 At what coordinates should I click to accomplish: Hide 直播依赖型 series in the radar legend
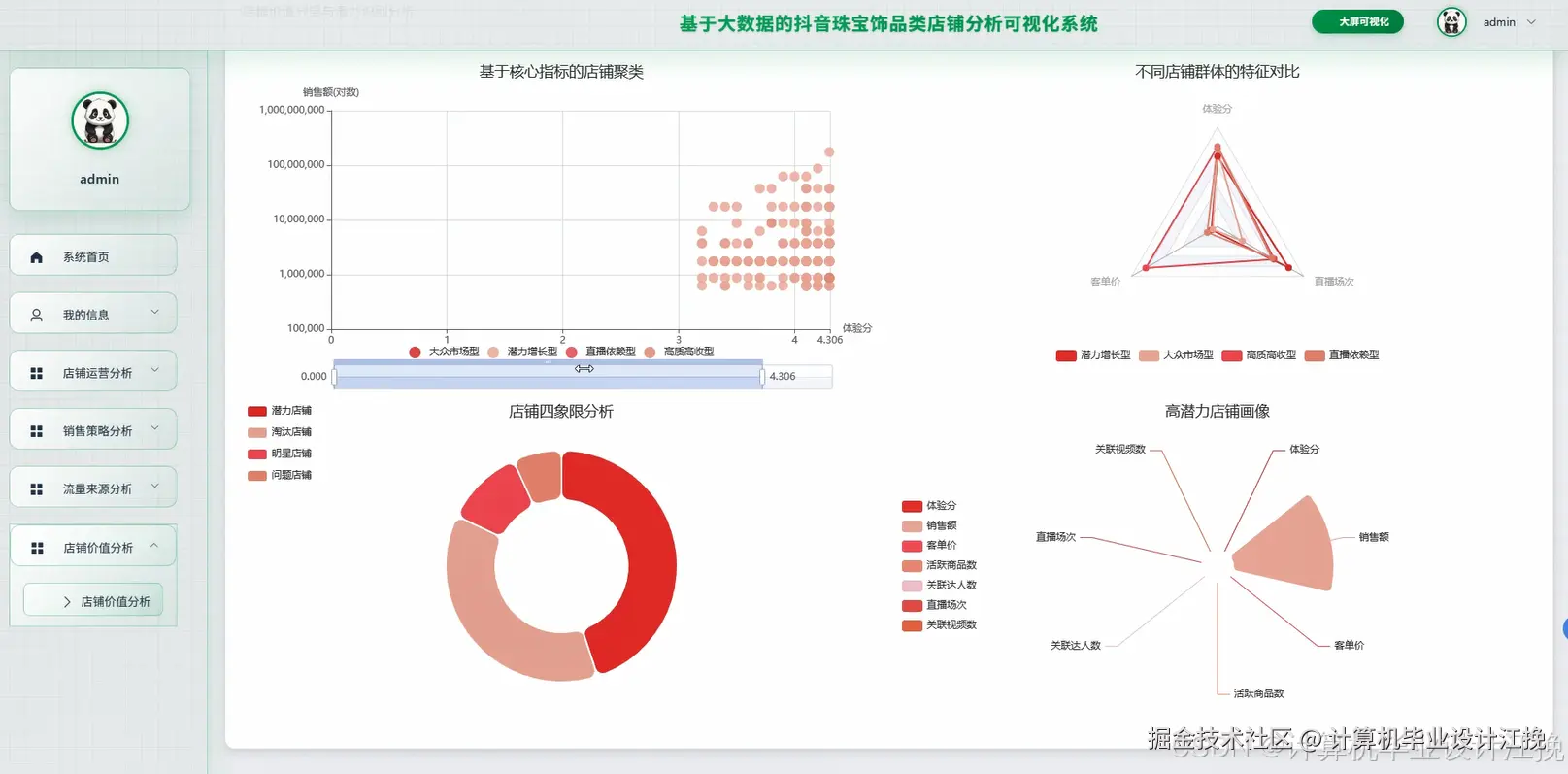click(1342, 355)
